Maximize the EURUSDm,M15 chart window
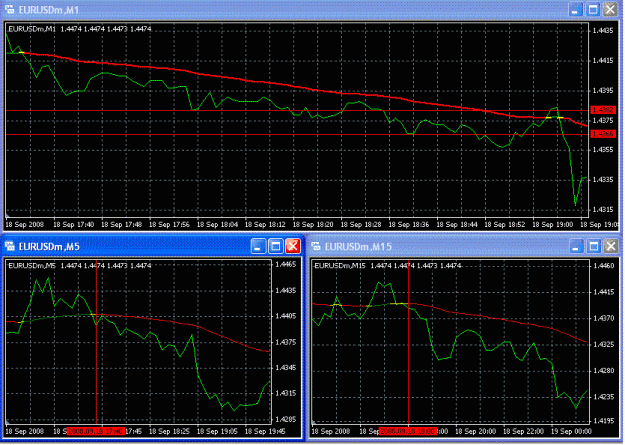Screen dimensions: 625x445 tap(594, 246)
